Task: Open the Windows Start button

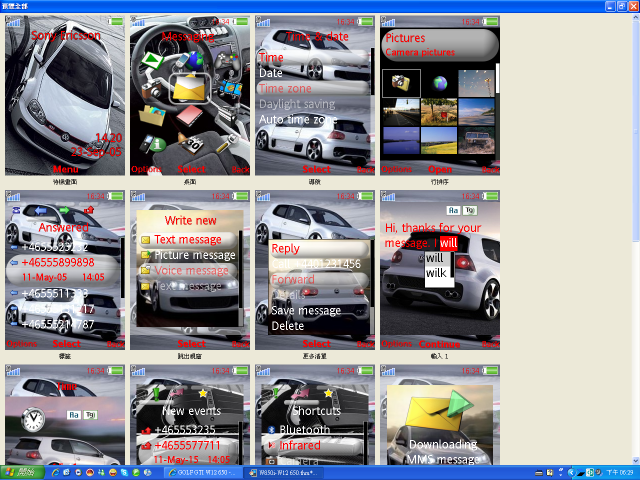Action: [x=22, y=473]
